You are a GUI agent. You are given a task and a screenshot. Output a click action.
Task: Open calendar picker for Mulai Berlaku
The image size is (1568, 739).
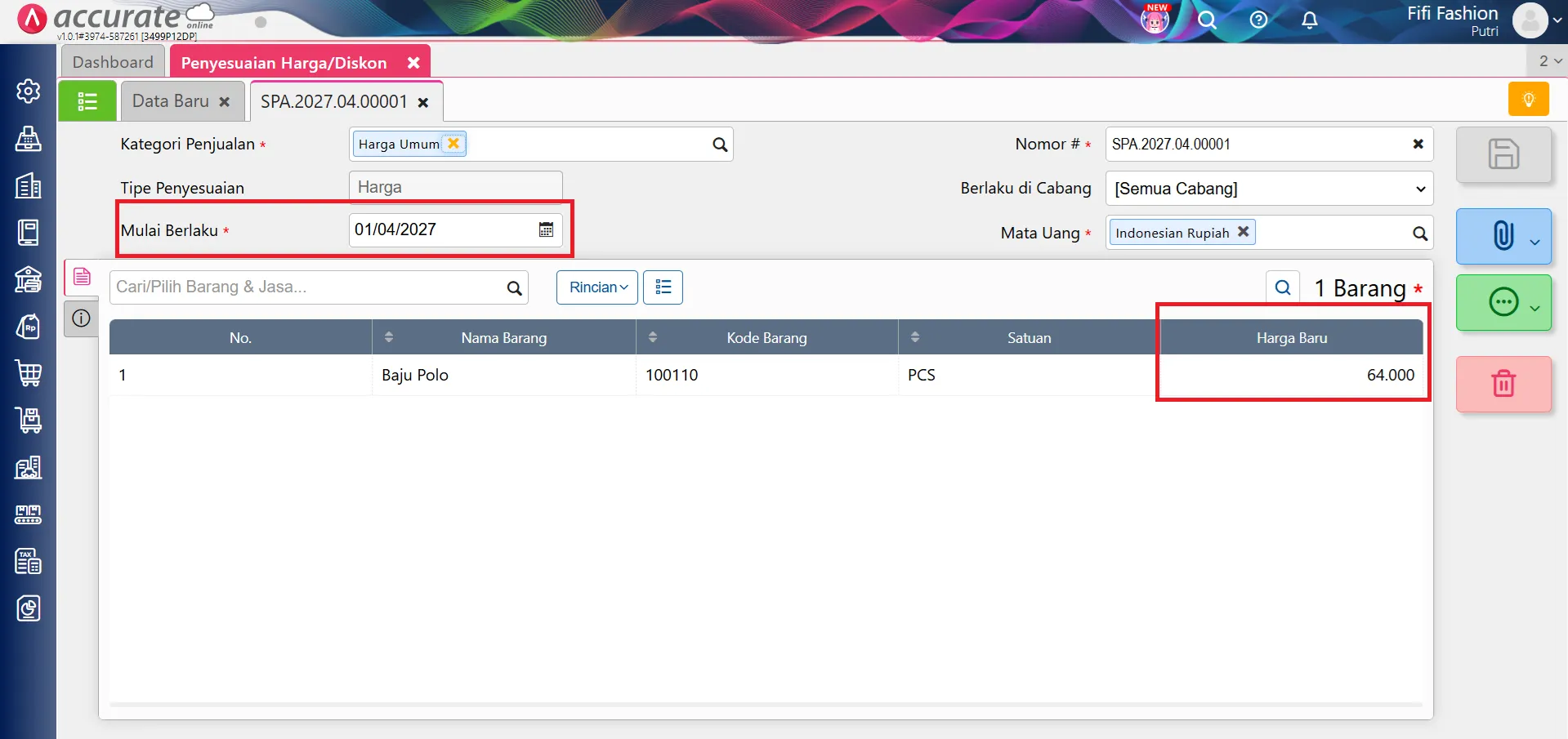(x=546, y=229)
